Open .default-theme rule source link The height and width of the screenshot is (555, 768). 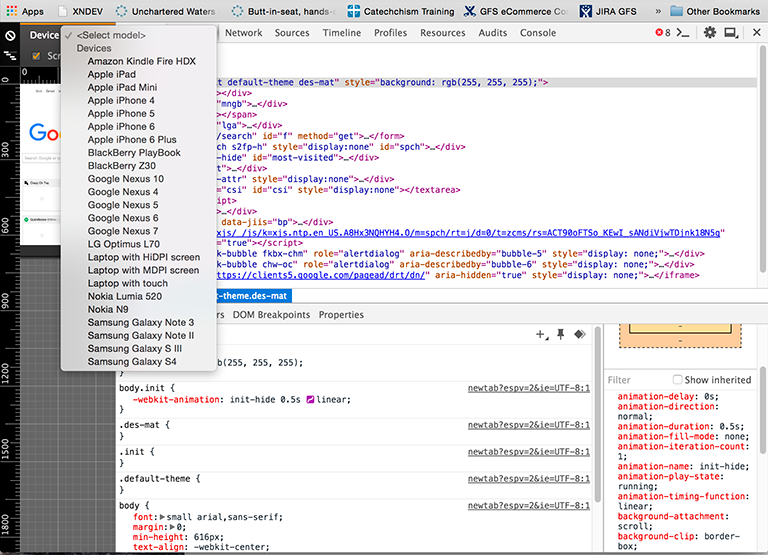click(528, 479)
